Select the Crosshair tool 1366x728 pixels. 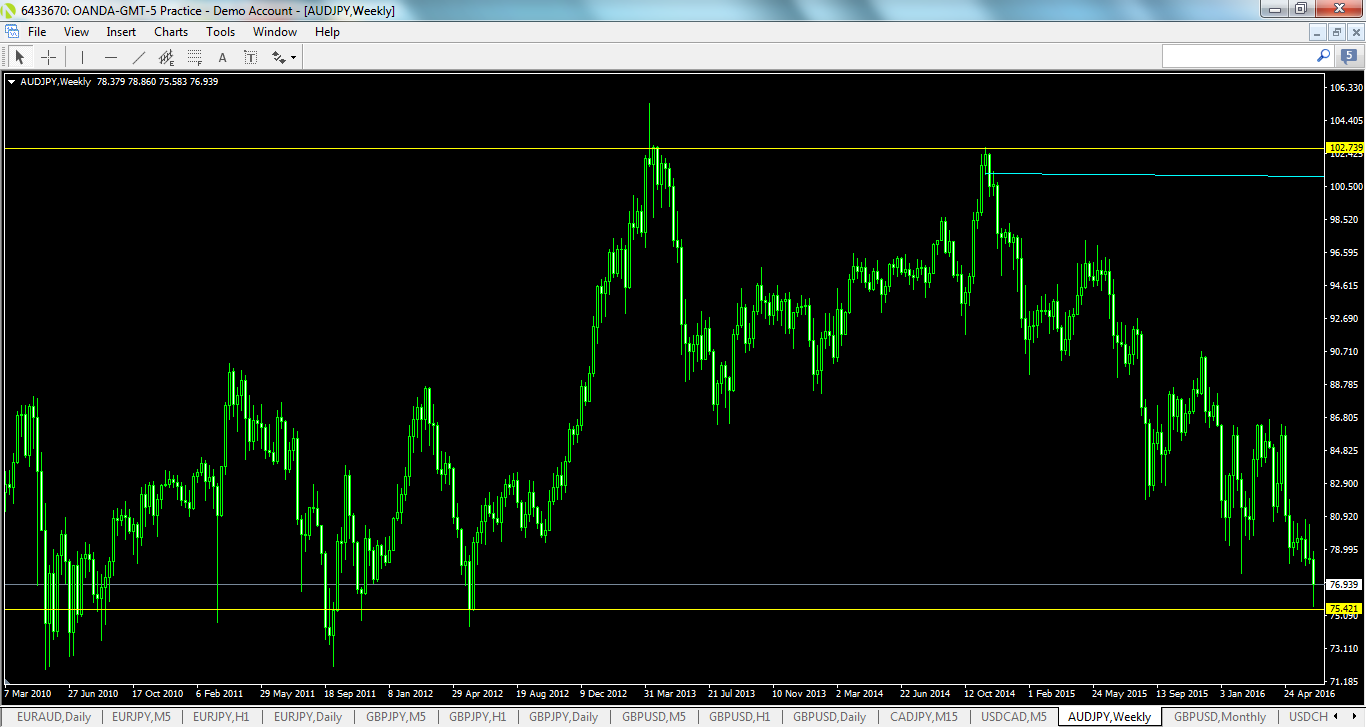[x=48, y=57]
